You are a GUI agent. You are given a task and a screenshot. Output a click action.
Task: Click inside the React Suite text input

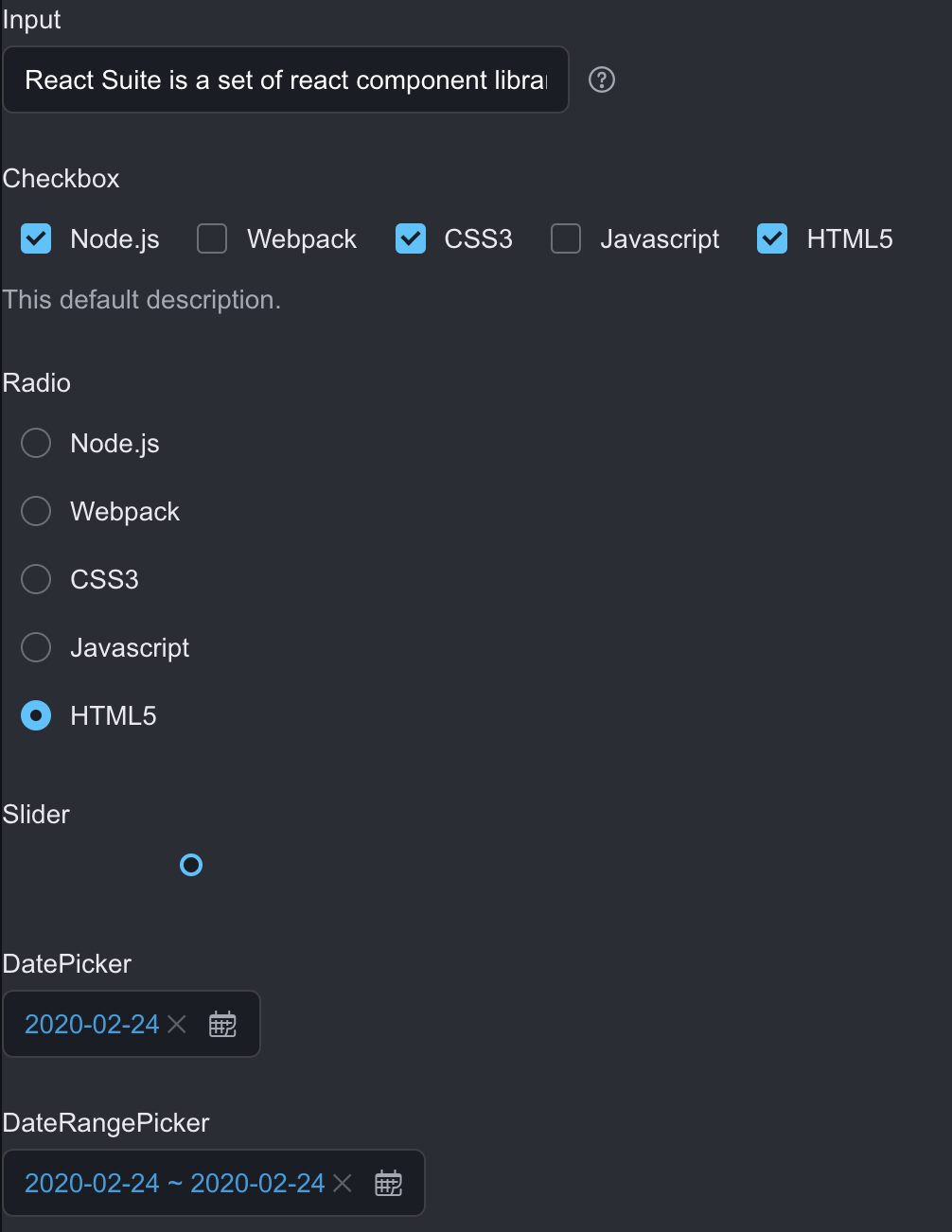[284, 79]
